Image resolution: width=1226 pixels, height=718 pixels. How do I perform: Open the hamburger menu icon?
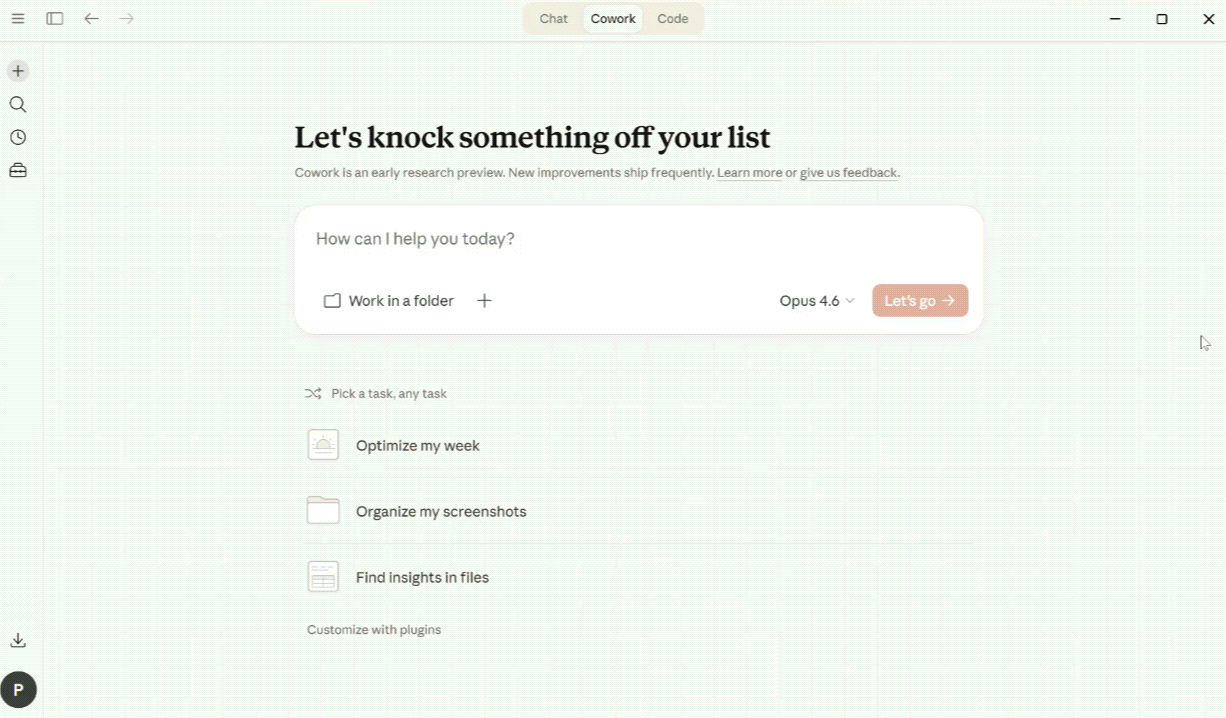18,18
